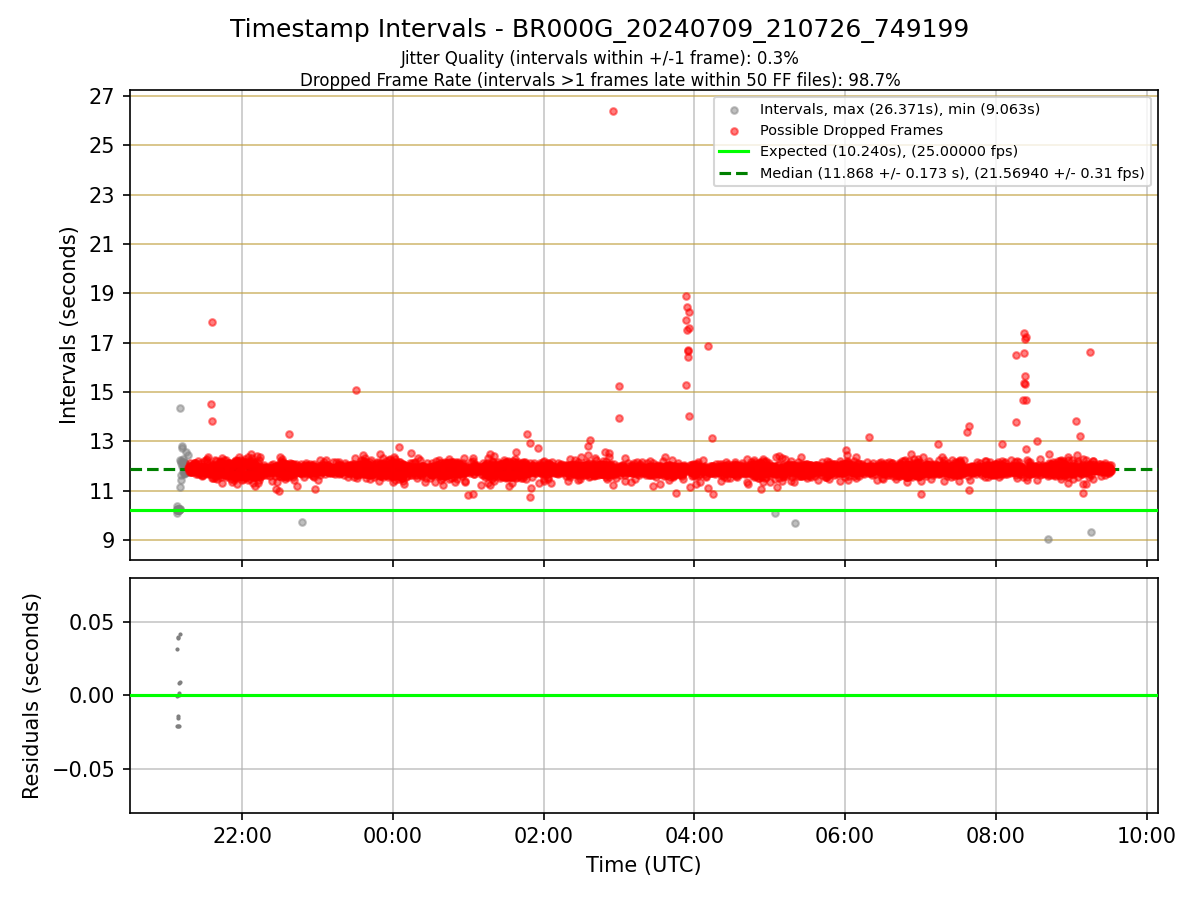Click the plot title 'Timestamp Intervals - BR000G_20240709_210726_749199'
Screen dimensions: 1200x900
(599, 29)
